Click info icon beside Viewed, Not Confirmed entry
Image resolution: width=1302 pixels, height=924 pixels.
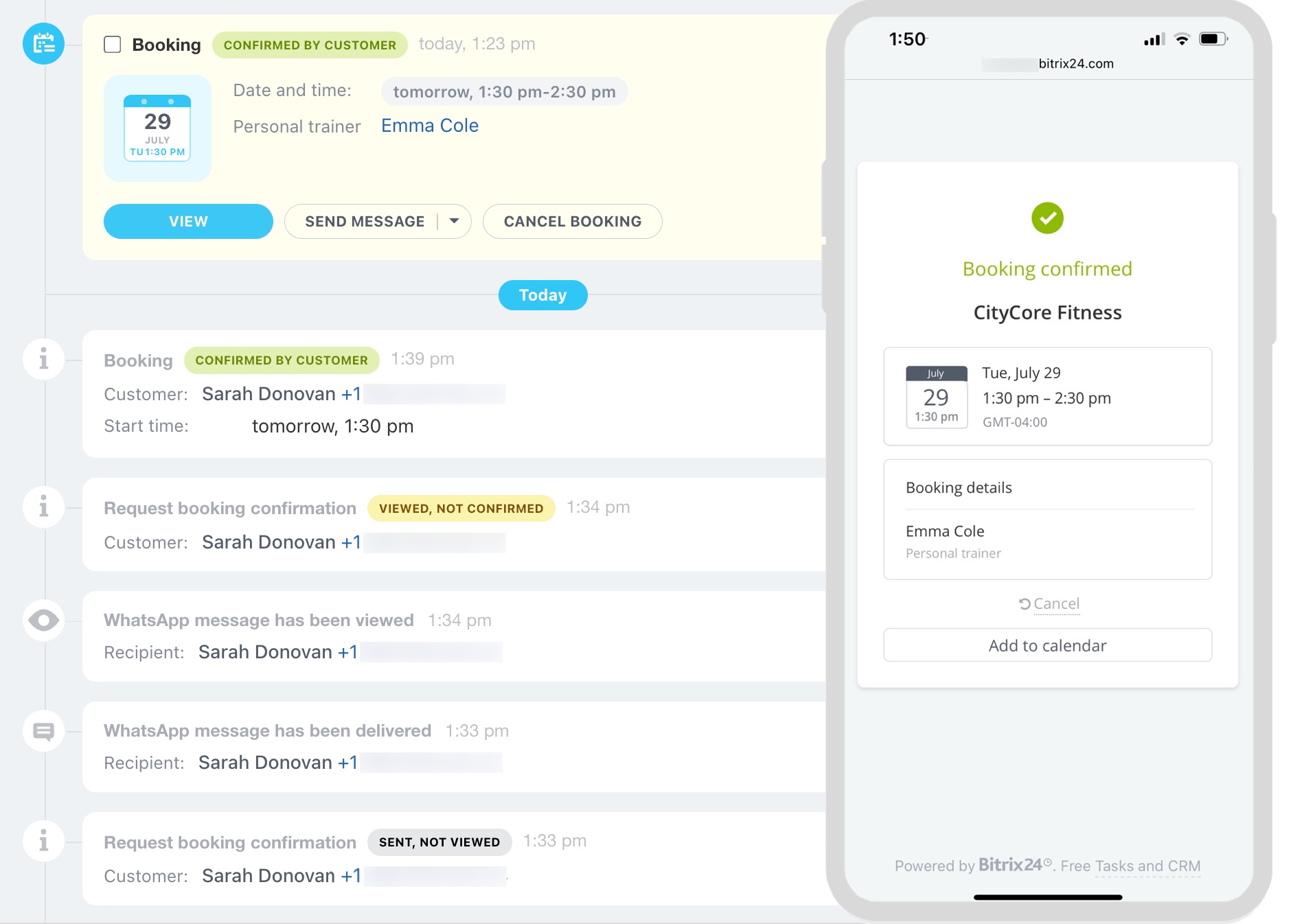pos(43,507)
